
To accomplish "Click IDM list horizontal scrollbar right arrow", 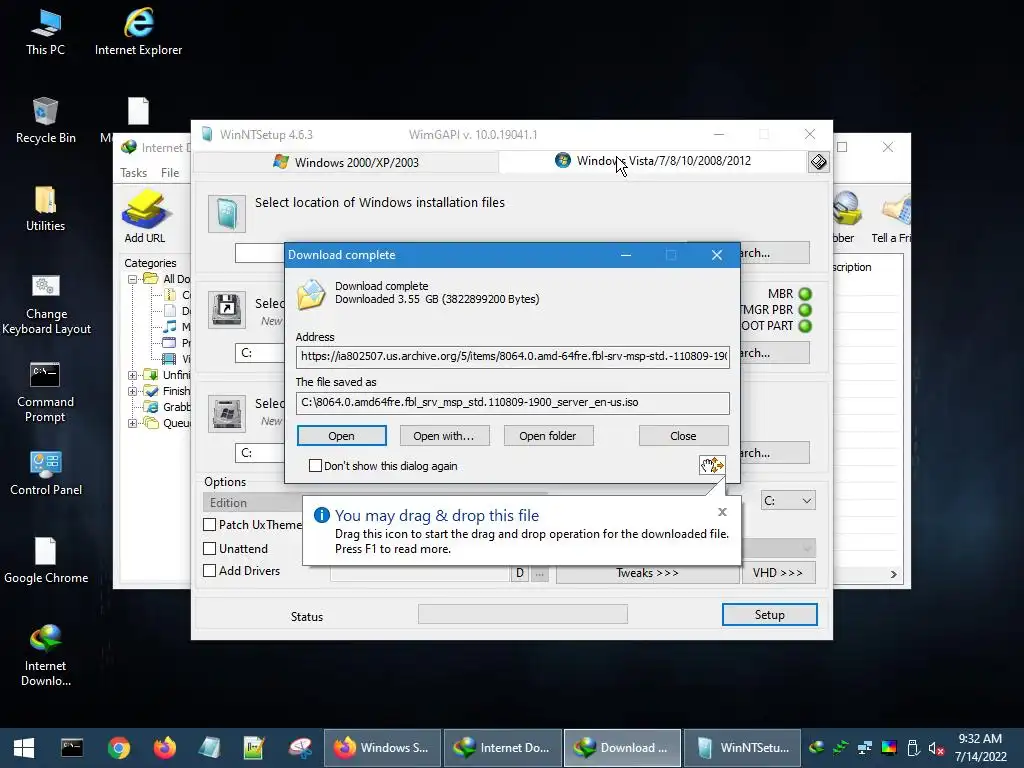I will [x=893, y=575].
